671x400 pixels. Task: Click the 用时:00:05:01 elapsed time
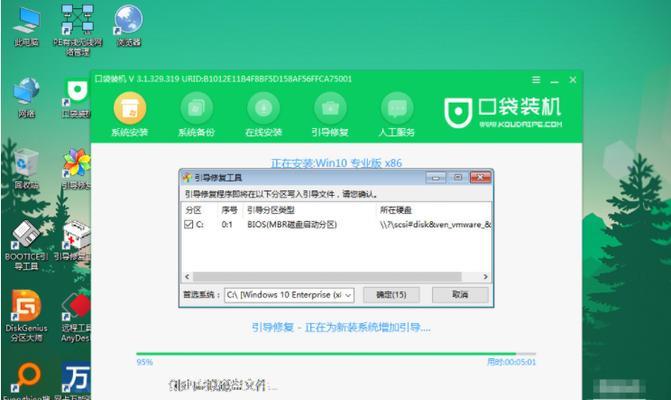[511, 362]
